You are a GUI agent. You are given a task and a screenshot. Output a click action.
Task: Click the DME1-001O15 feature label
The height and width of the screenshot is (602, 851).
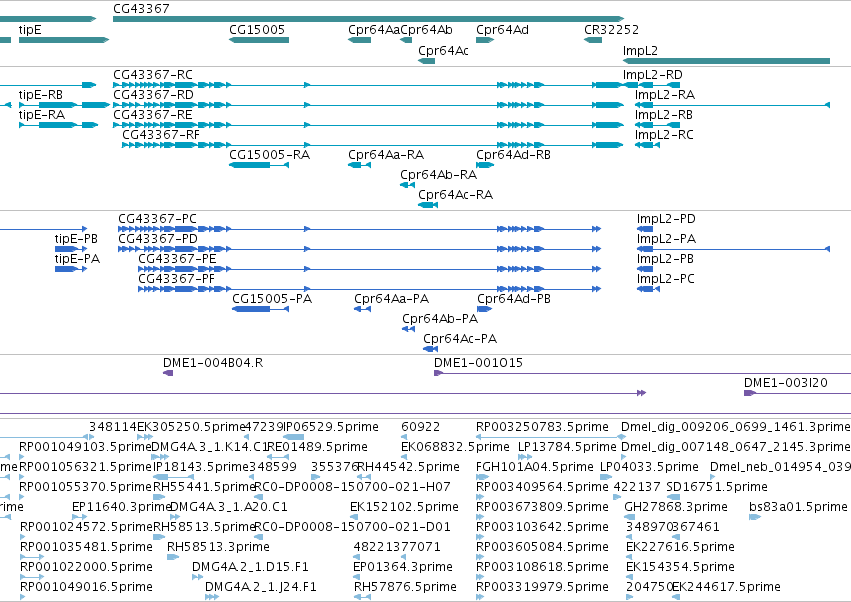click(x=478, y=363)
